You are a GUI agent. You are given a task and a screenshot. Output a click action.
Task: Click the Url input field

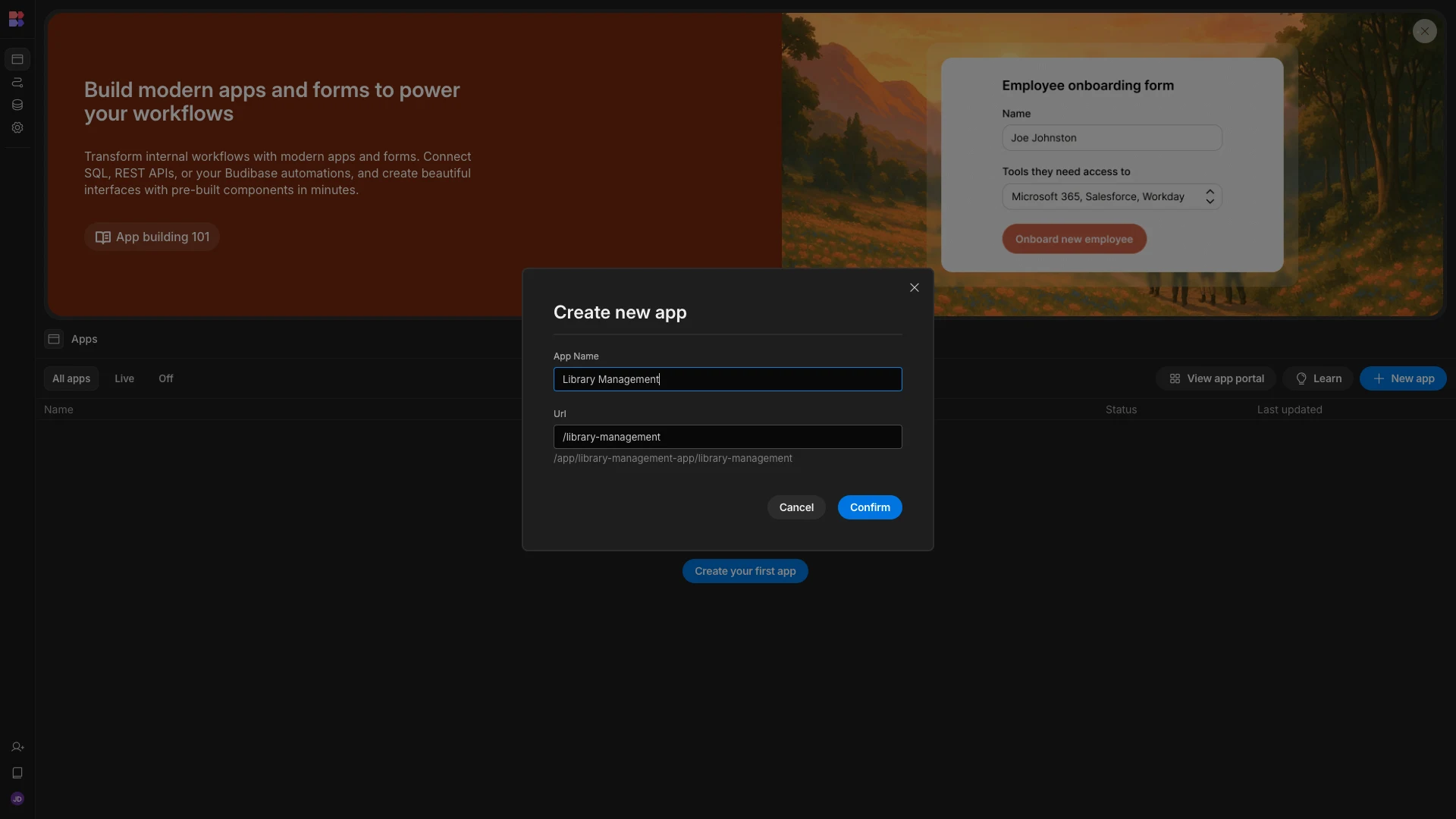point(728,437)
